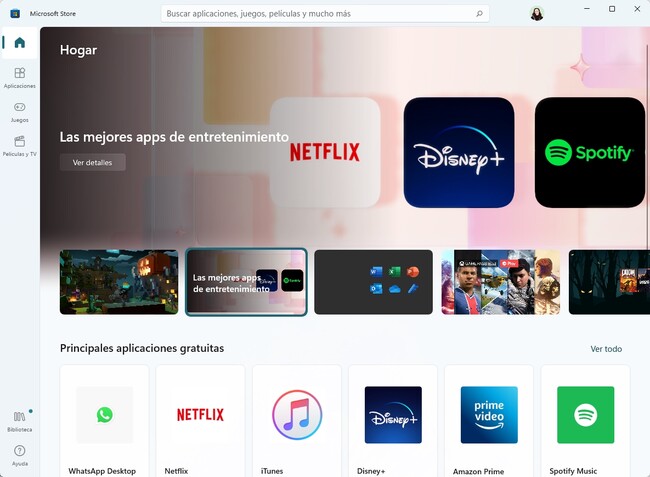Go to the Home tab in the sidebar
650x477 pixels.
(x=19, y=43)
